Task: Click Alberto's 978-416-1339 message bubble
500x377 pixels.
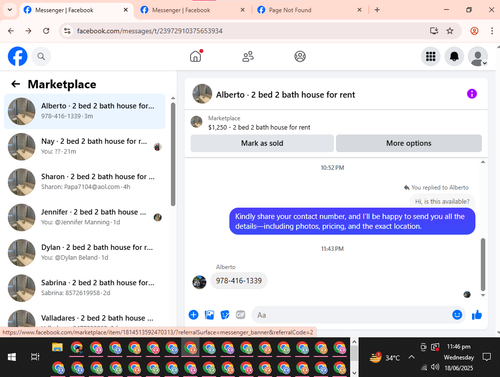Action: (x=239, y=281)
